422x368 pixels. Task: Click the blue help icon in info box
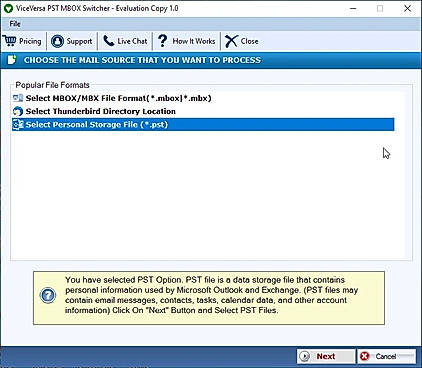point(48,295)
